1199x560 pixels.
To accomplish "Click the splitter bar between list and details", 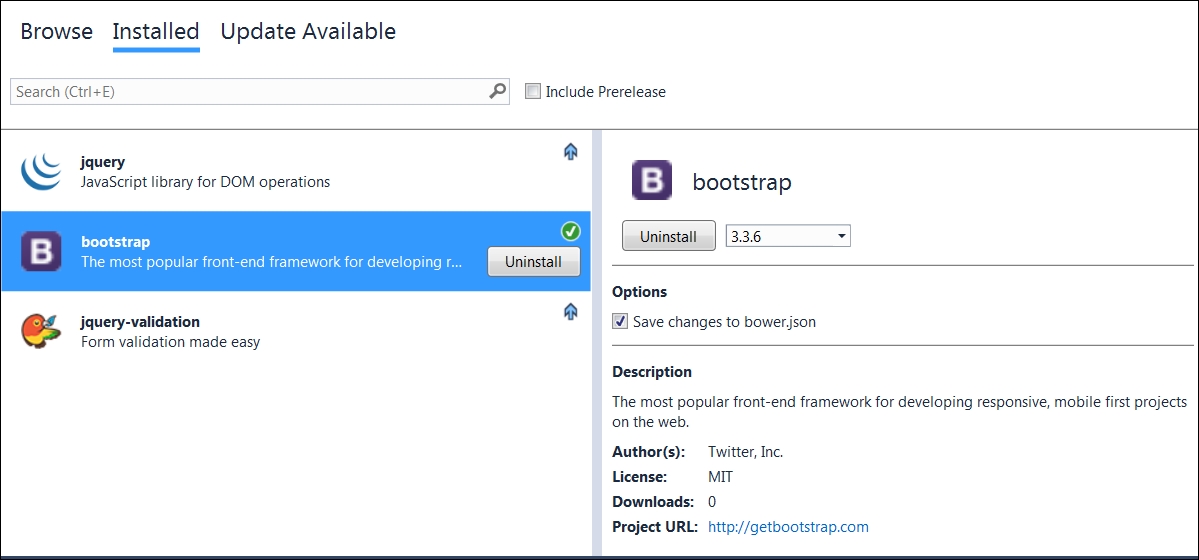I will [x=596, y=342].
